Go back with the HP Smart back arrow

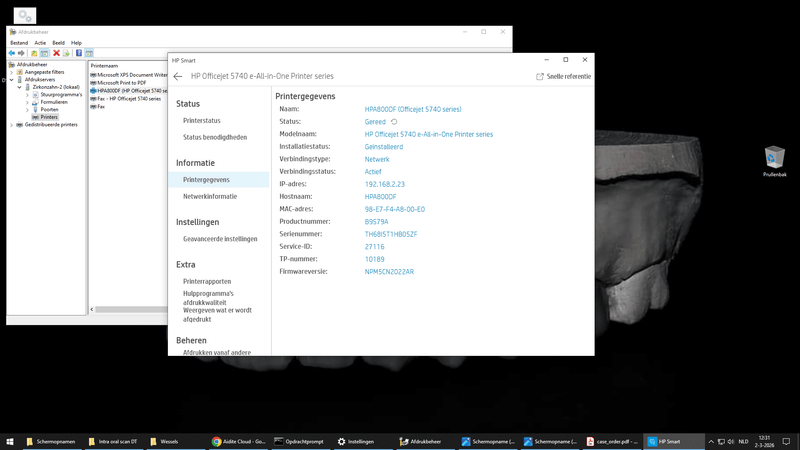click(178, 77)
